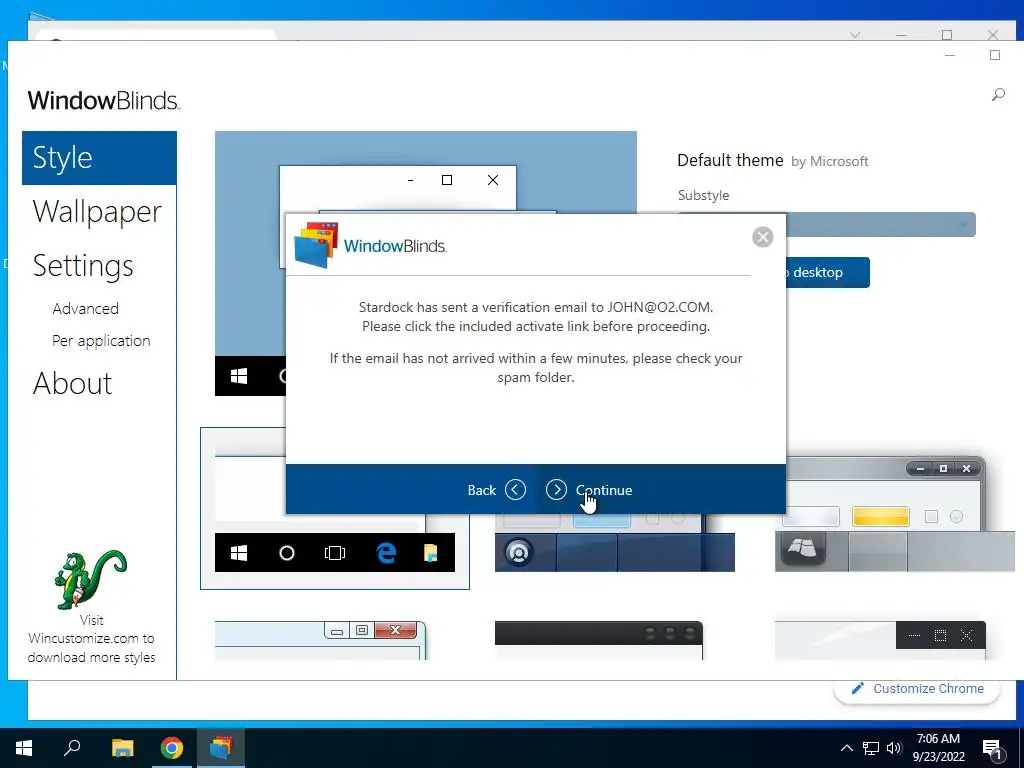Switch to Chrome on the taskbar
The image size is (1024, 768).
tap(172, 748)
